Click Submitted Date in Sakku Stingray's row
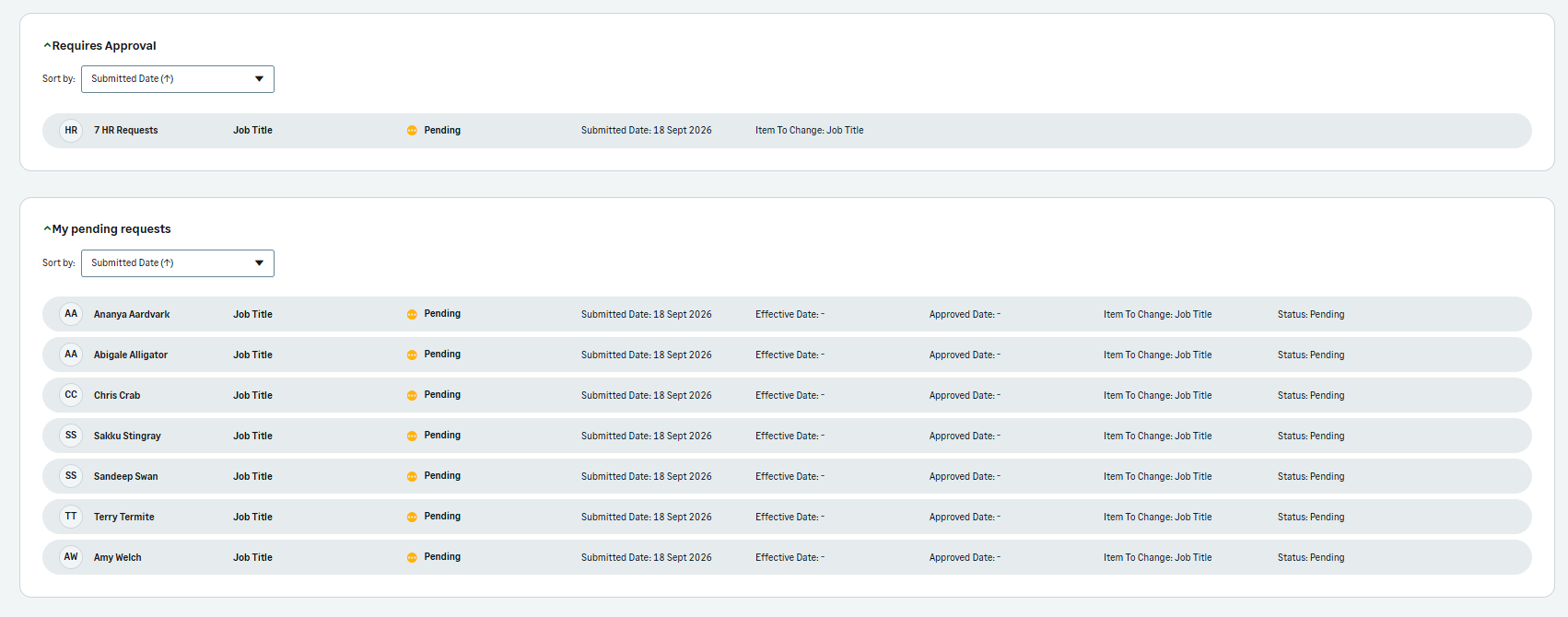This screenshot has height=617, width=1568. pos(647,437)
